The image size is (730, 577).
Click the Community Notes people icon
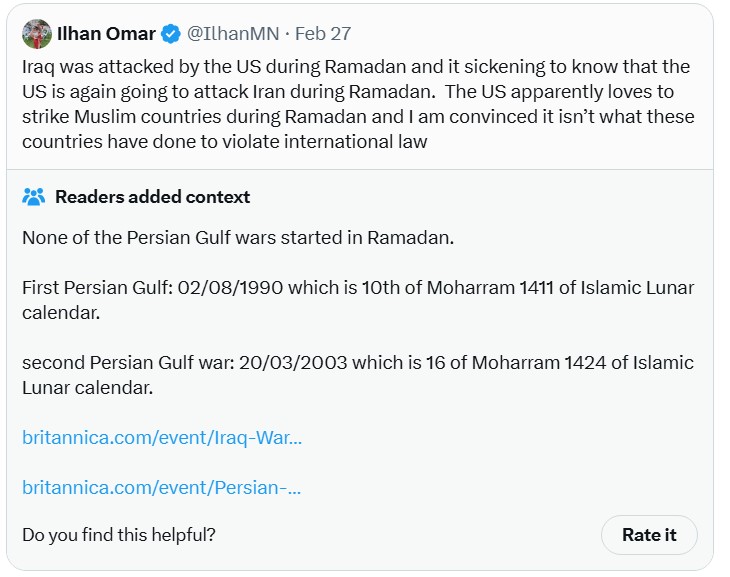34,197
